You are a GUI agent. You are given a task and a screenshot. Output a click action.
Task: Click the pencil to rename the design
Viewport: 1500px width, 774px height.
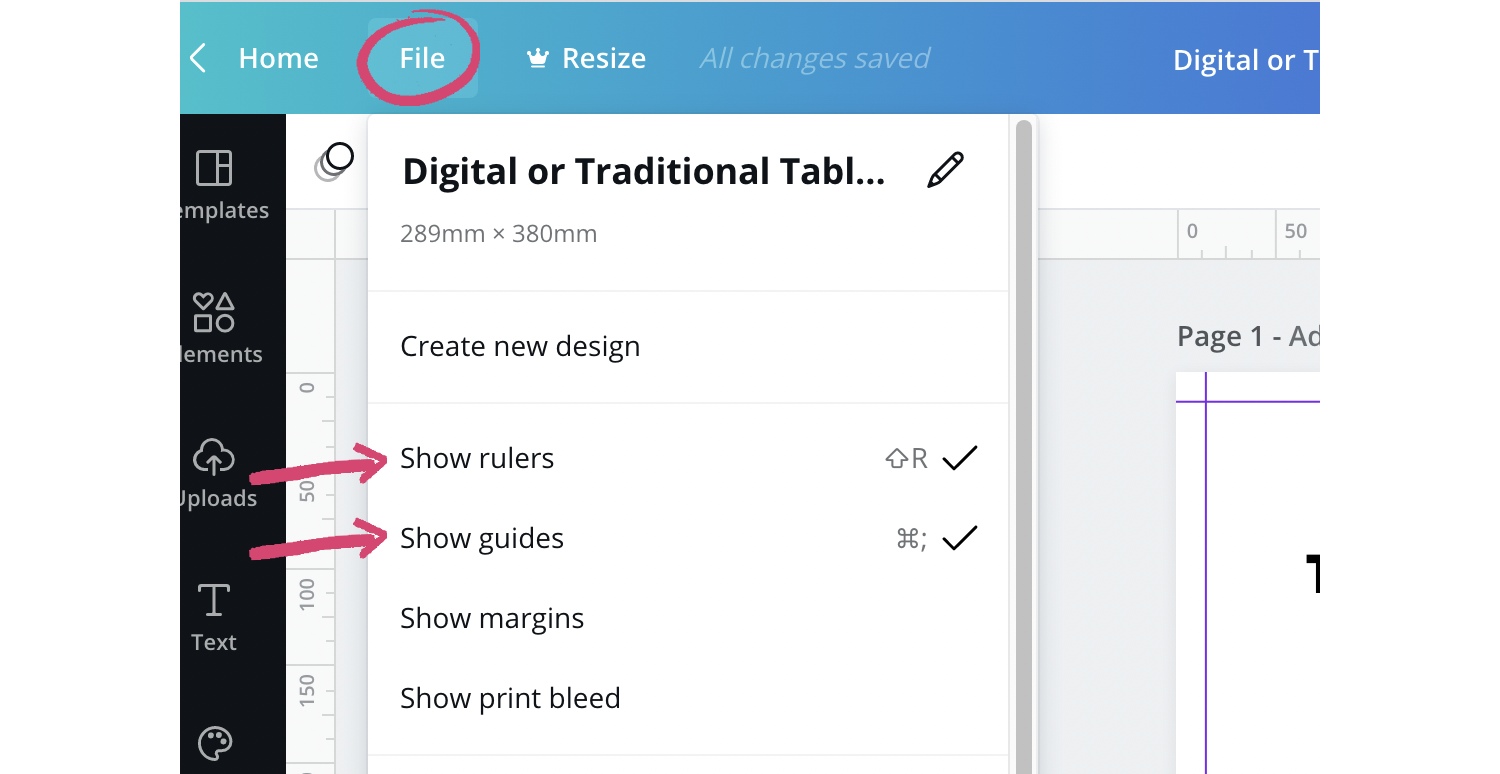944,170
